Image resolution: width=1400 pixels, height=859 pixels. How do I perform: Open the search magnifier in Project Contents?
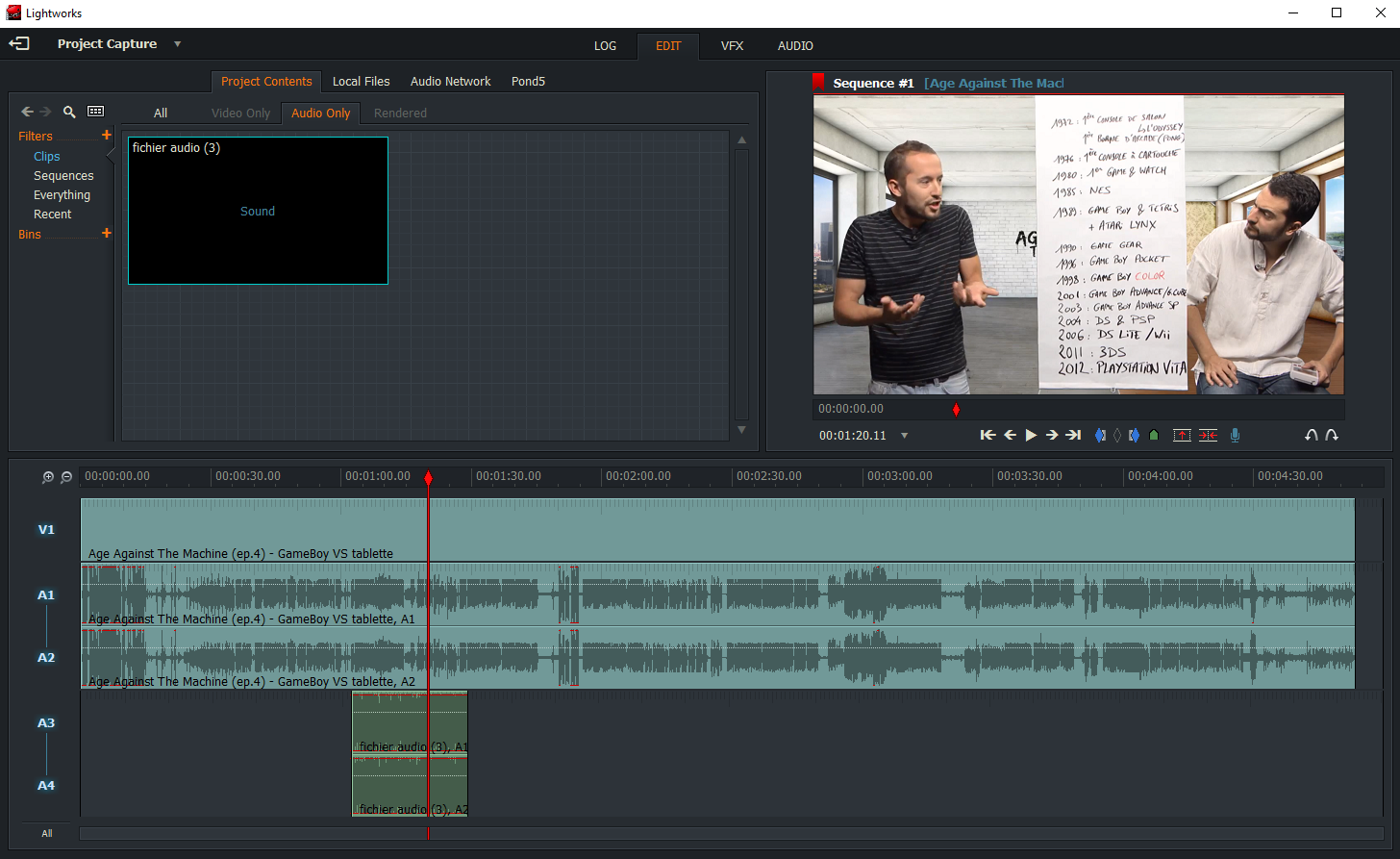coord(69,112)
